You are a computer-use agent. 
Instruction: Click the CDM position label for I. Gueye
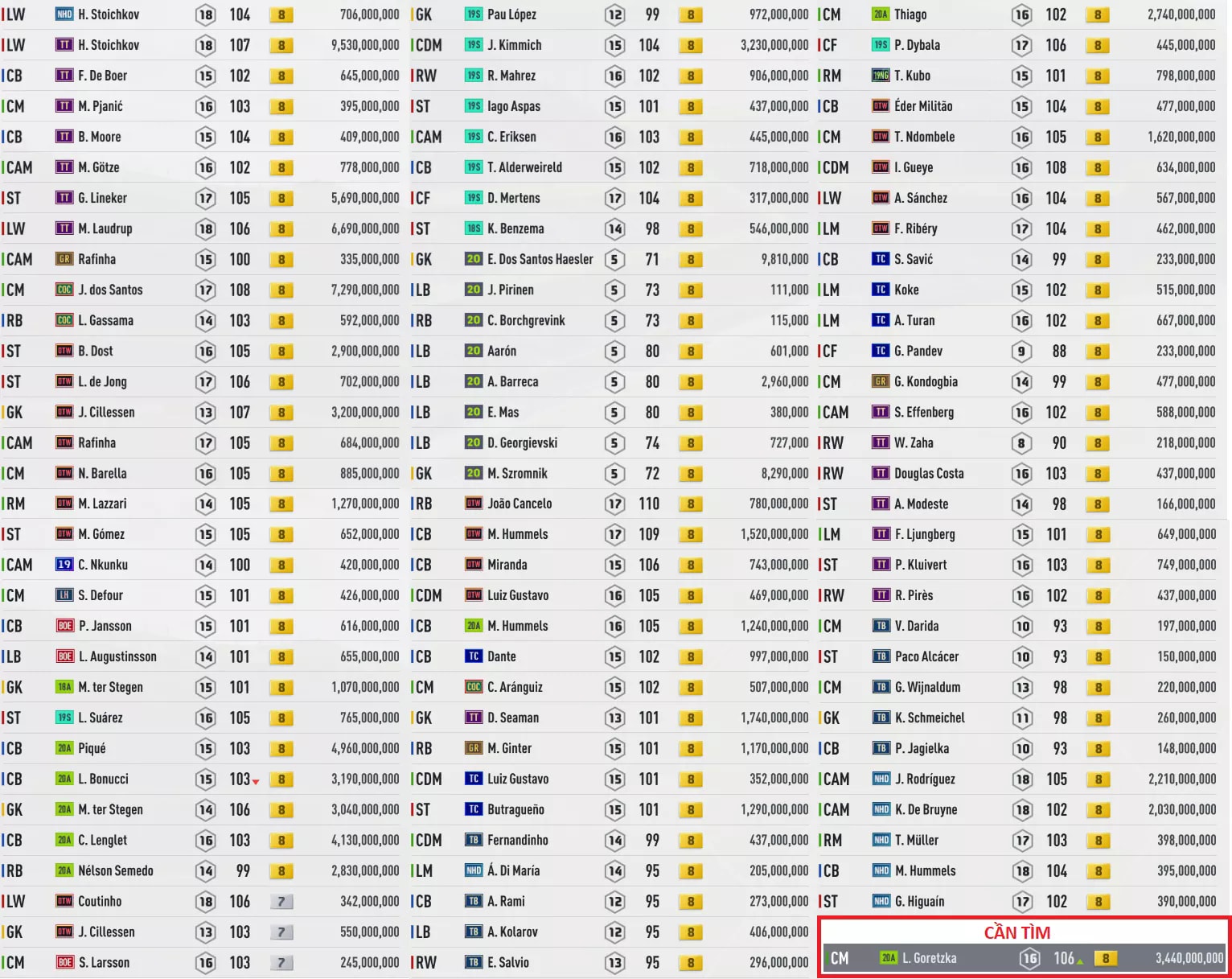[835, 167]
